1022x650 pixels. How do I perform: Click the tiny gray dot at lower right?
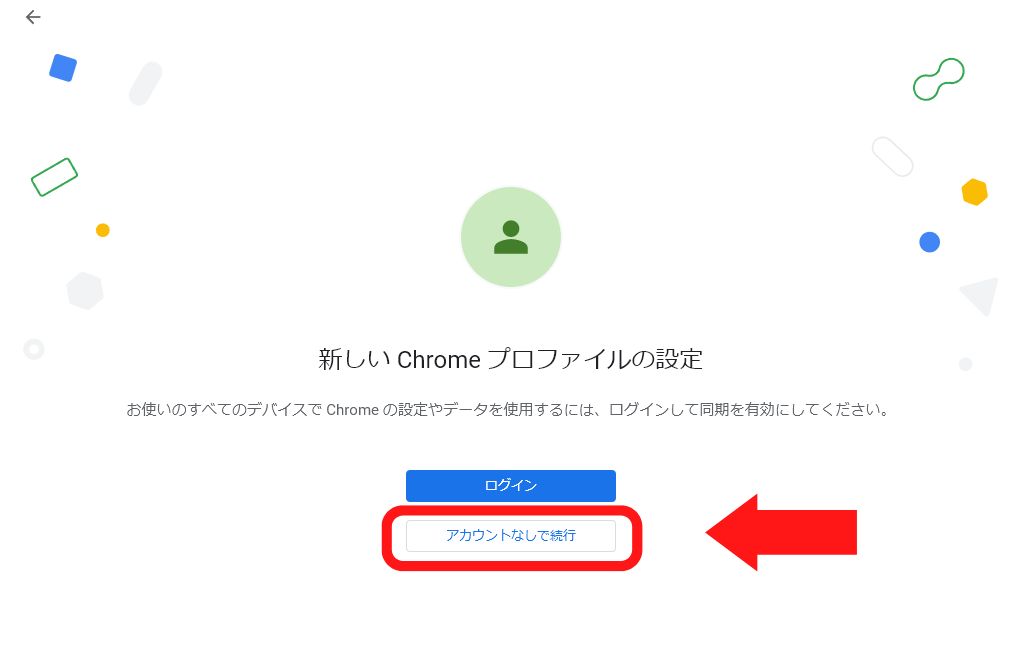[965, 364]
